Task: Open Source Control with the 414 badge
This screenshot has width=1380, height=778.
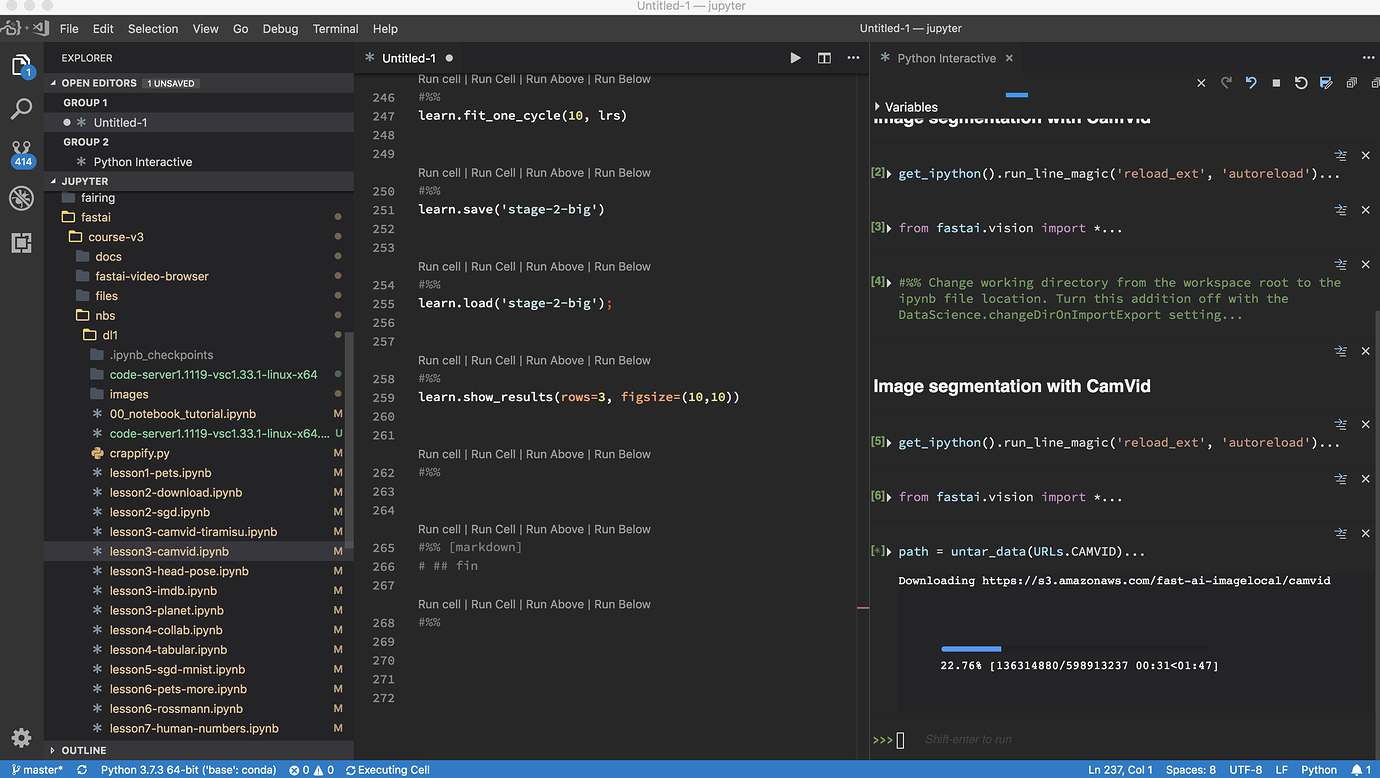Action: click(x=21, y=153)
